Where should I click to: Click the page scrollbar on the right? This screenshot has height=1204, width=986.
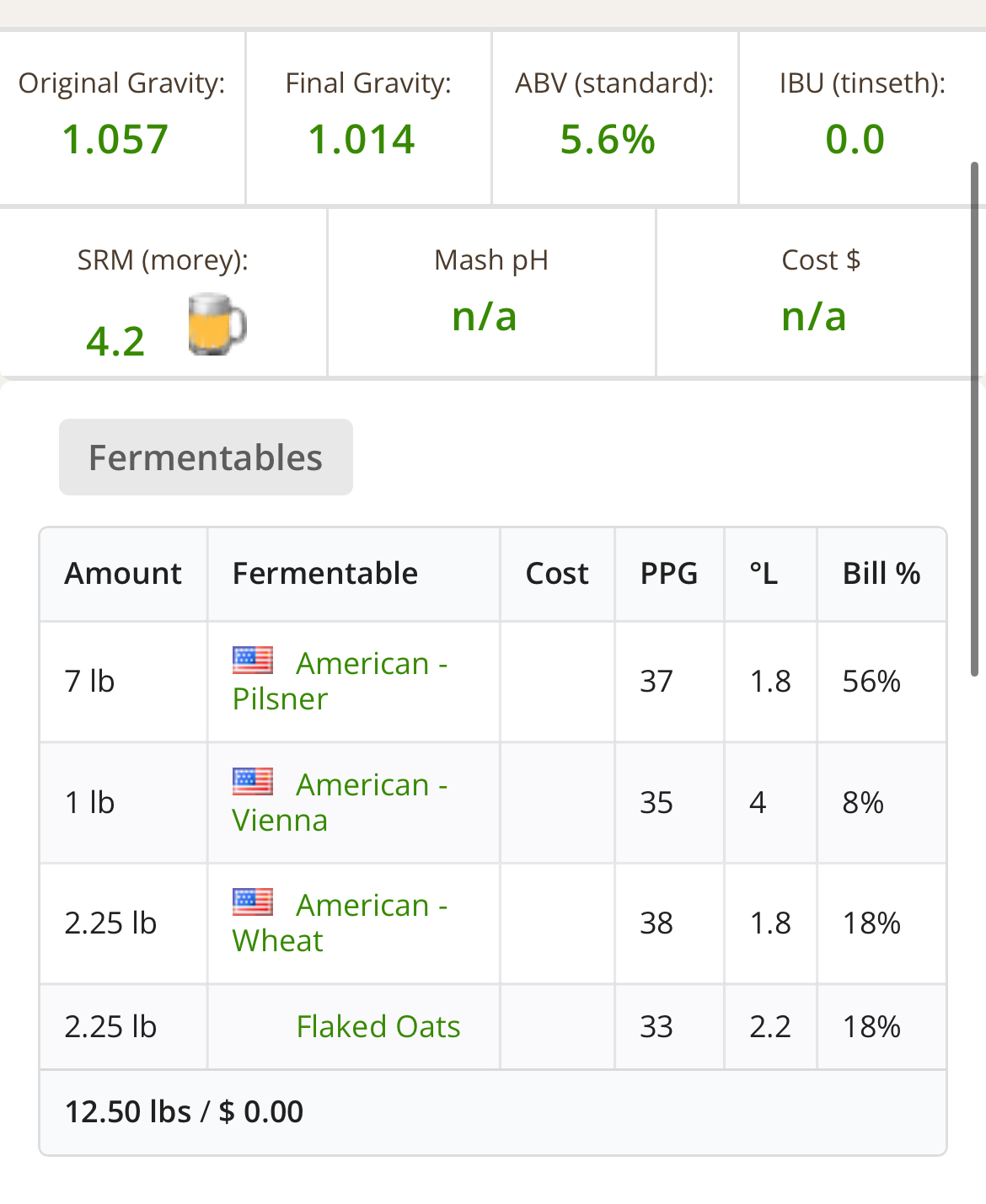[x=975, y=419]
